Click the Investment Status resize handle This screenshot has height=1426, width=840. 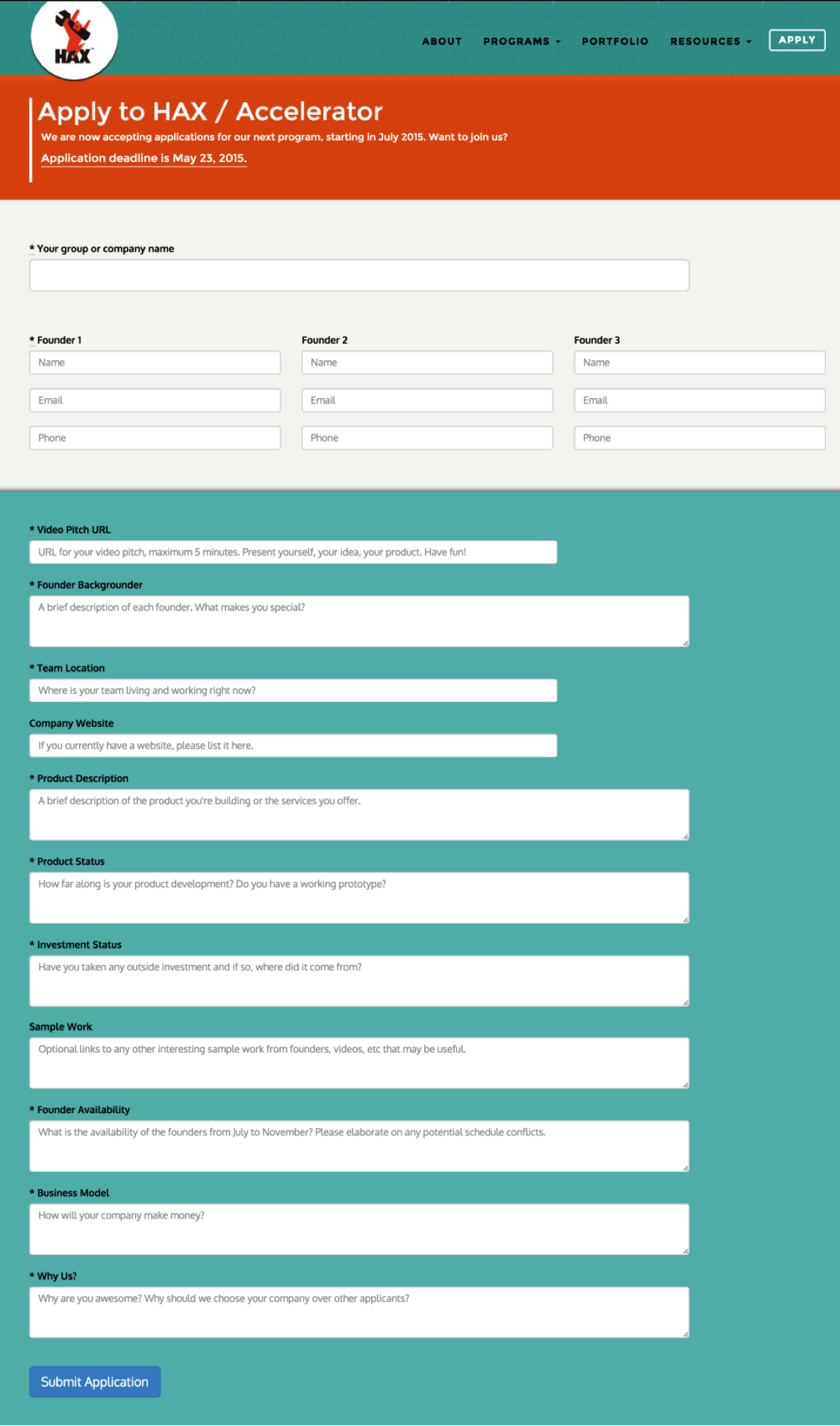click(685, 1002)
